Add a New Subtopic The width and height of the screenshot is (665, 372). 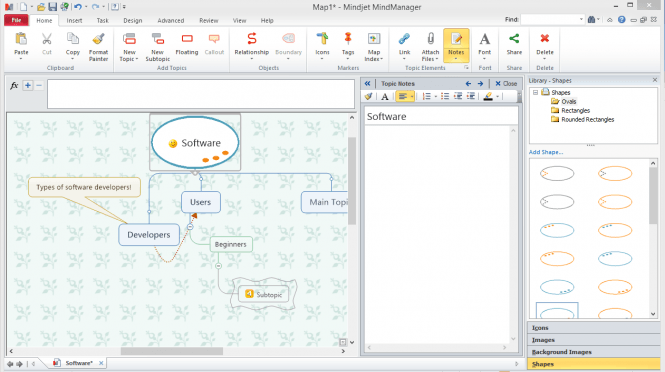tap(157, 47)
